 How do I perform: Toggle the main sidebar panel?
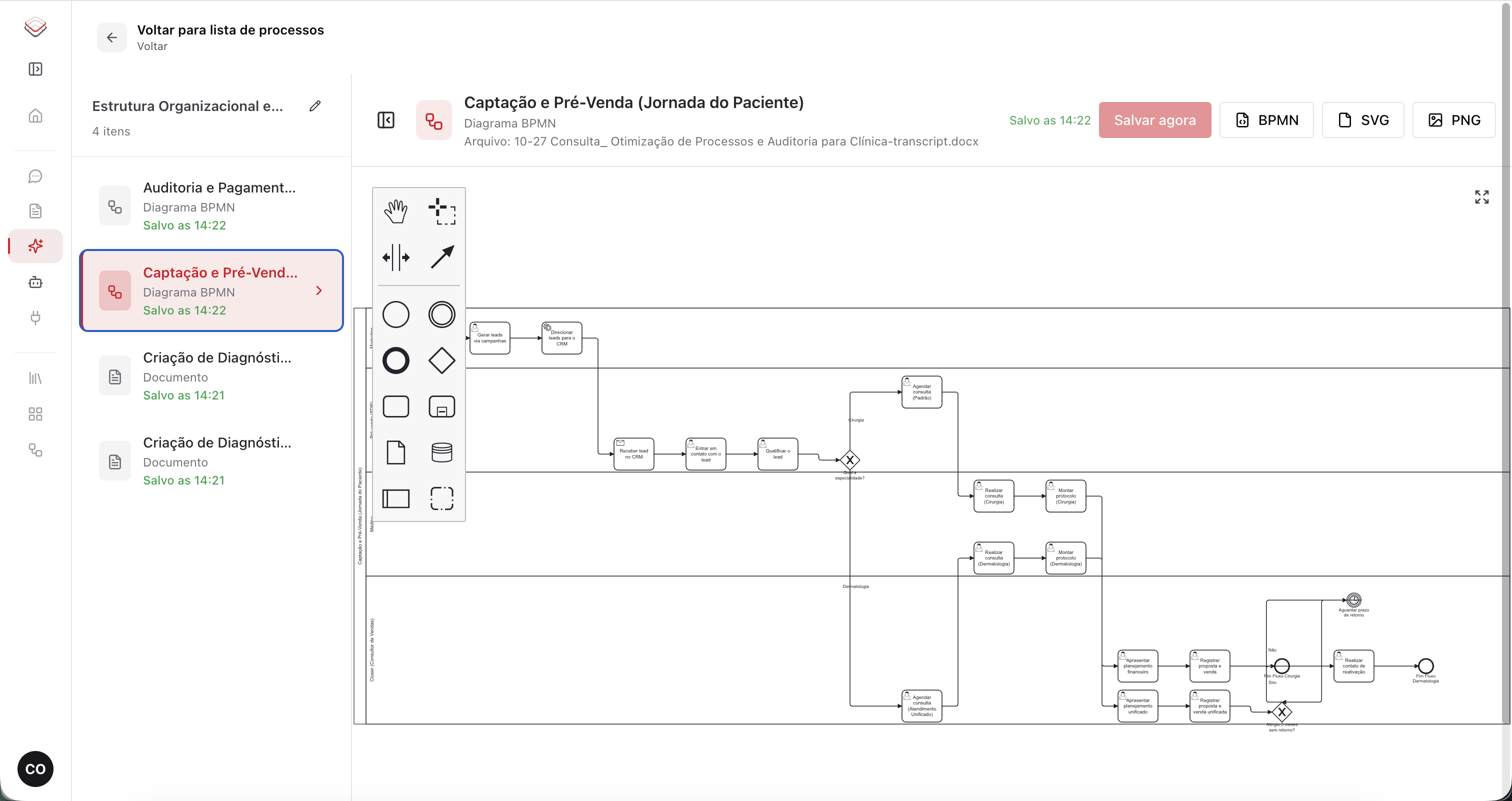click(35, 68)
